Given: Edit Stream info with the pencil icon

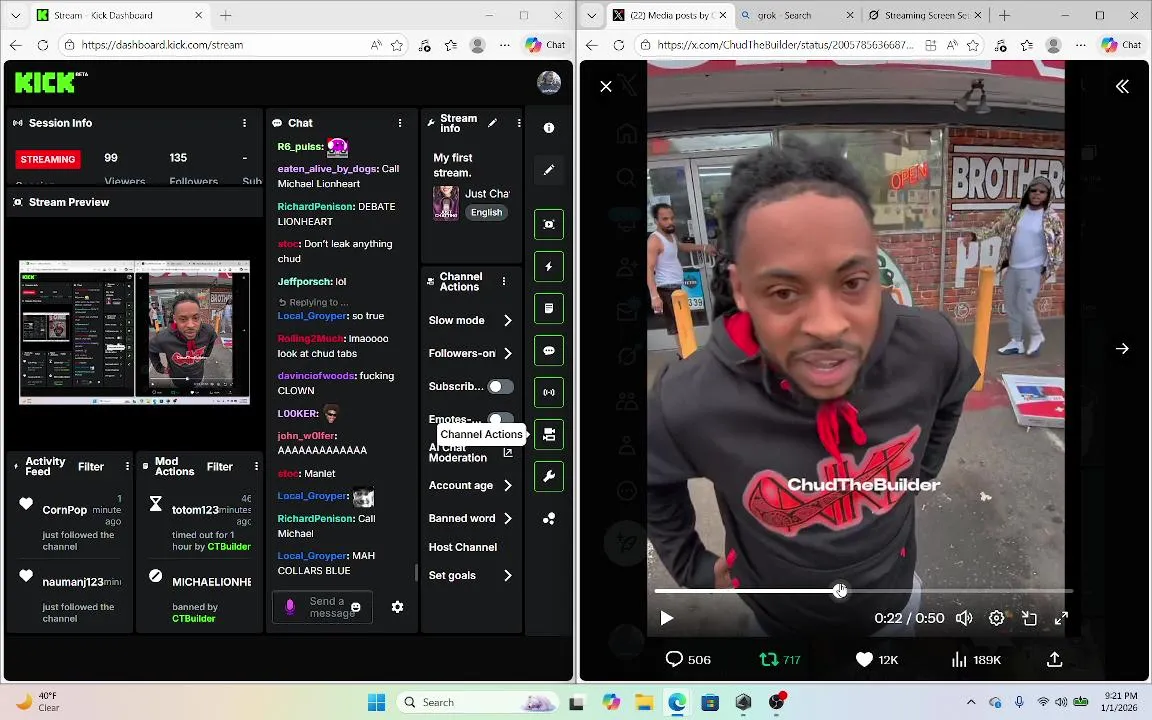Looking at the screenshot, I should 492,123.
